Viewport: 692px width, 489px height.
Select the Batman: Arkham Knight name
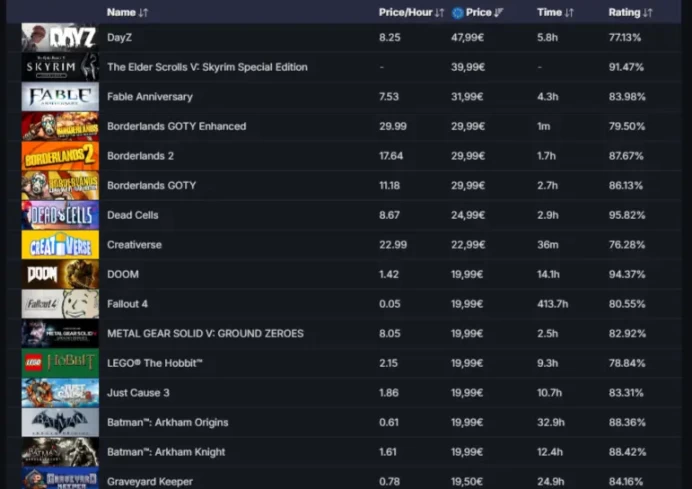click(166, 451)
